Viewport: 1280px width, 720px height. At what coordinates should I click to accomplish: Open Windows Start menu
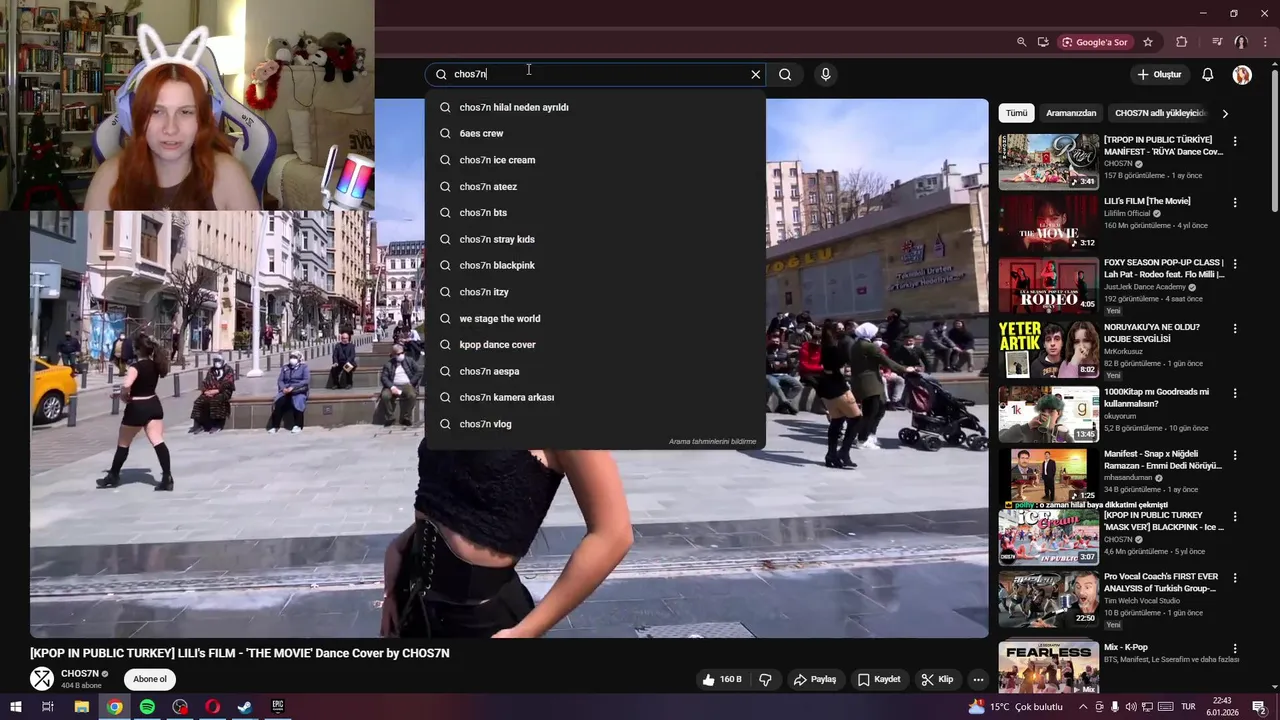pos(16,707)
